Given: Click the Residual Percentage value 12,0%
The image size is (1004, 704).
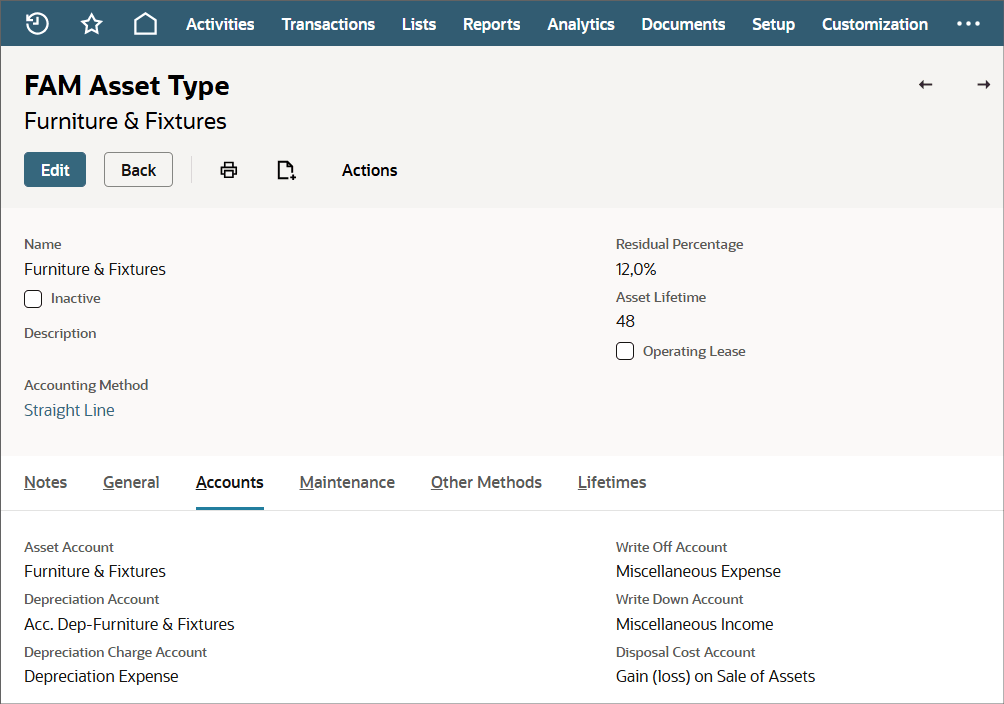Looking at the screenshot, I should click(x=636, y=269).
